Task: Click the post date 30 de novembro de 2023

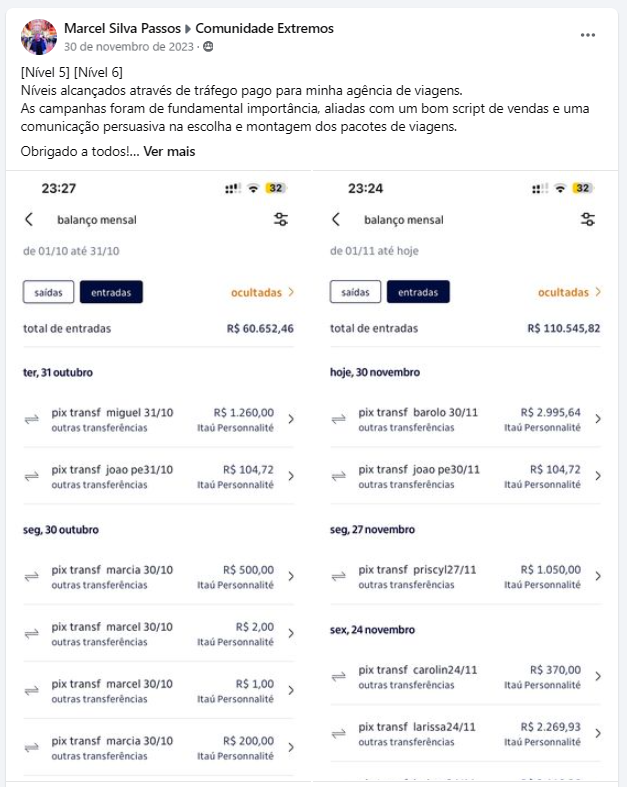Action: (x=129, y=47)
